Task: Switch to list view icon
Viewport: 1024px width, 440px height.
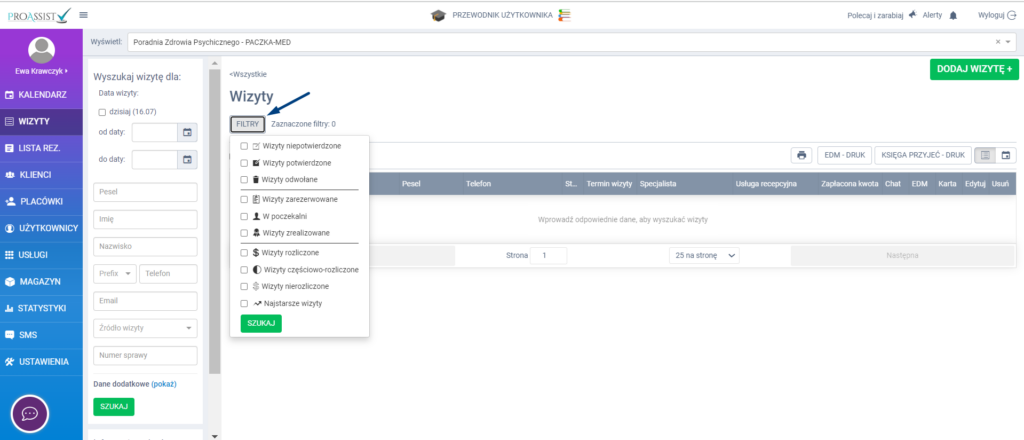Action: pos(985,155)
